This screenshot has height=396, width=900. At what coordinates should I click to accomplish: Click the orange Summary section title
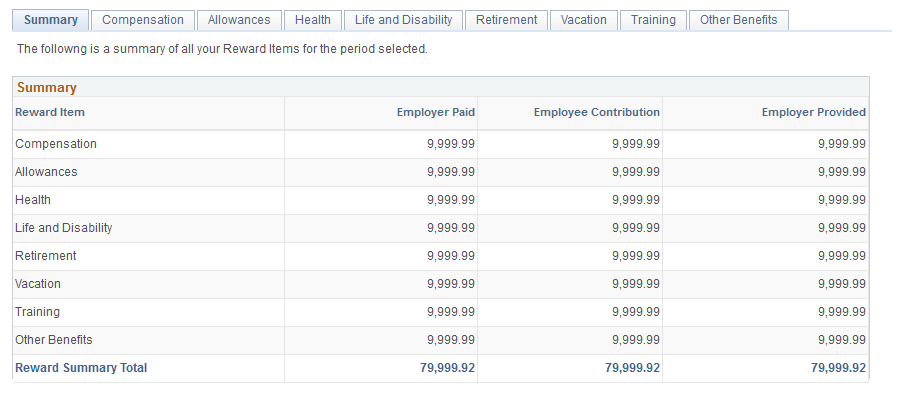click(x=46, y=88)
